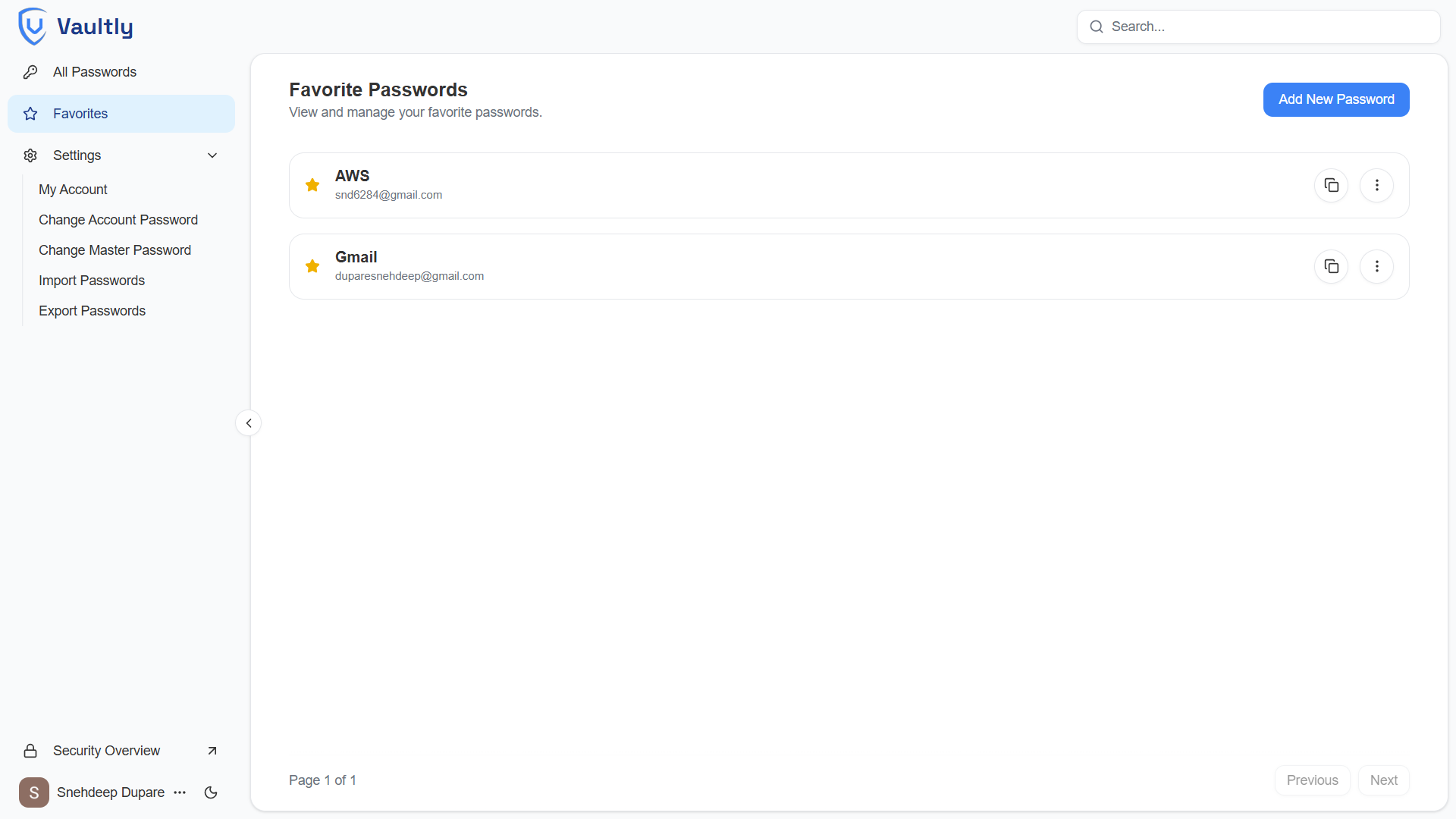This screenshot has height=819, width=1456.
Task: Open Gmail entry three-dot menu
Action: click(x=1376, y=266)
